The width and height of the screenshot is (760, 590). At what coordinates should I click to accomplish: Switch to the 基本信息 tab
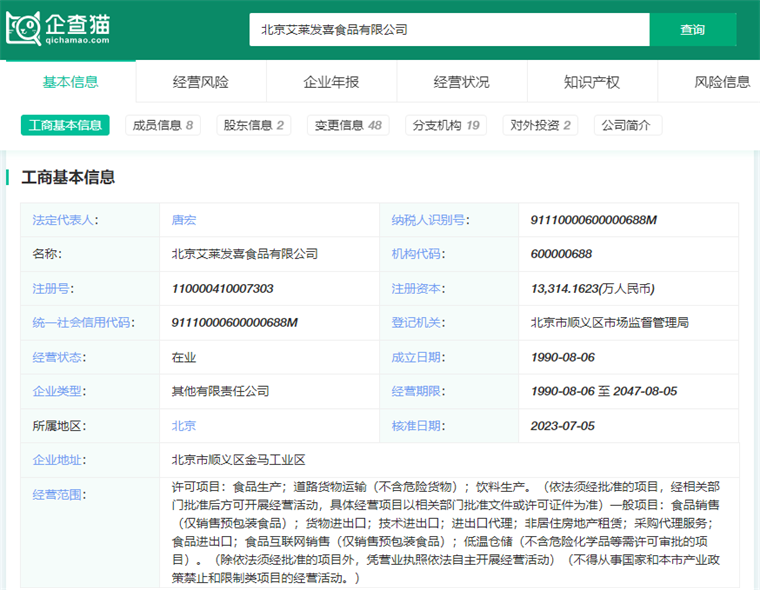[x=70, y=82]
